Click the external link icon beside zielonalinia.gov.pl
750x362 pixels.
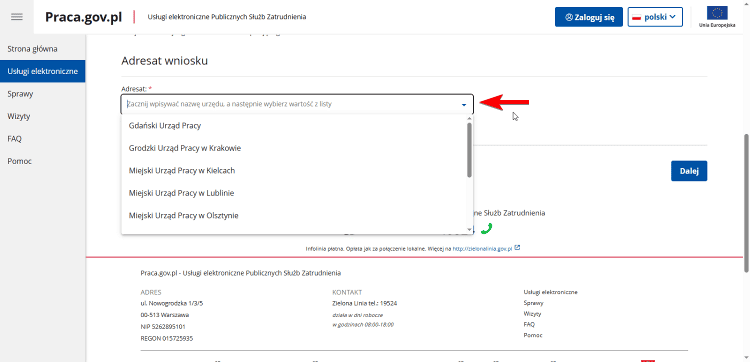click(x=518, y=248)
